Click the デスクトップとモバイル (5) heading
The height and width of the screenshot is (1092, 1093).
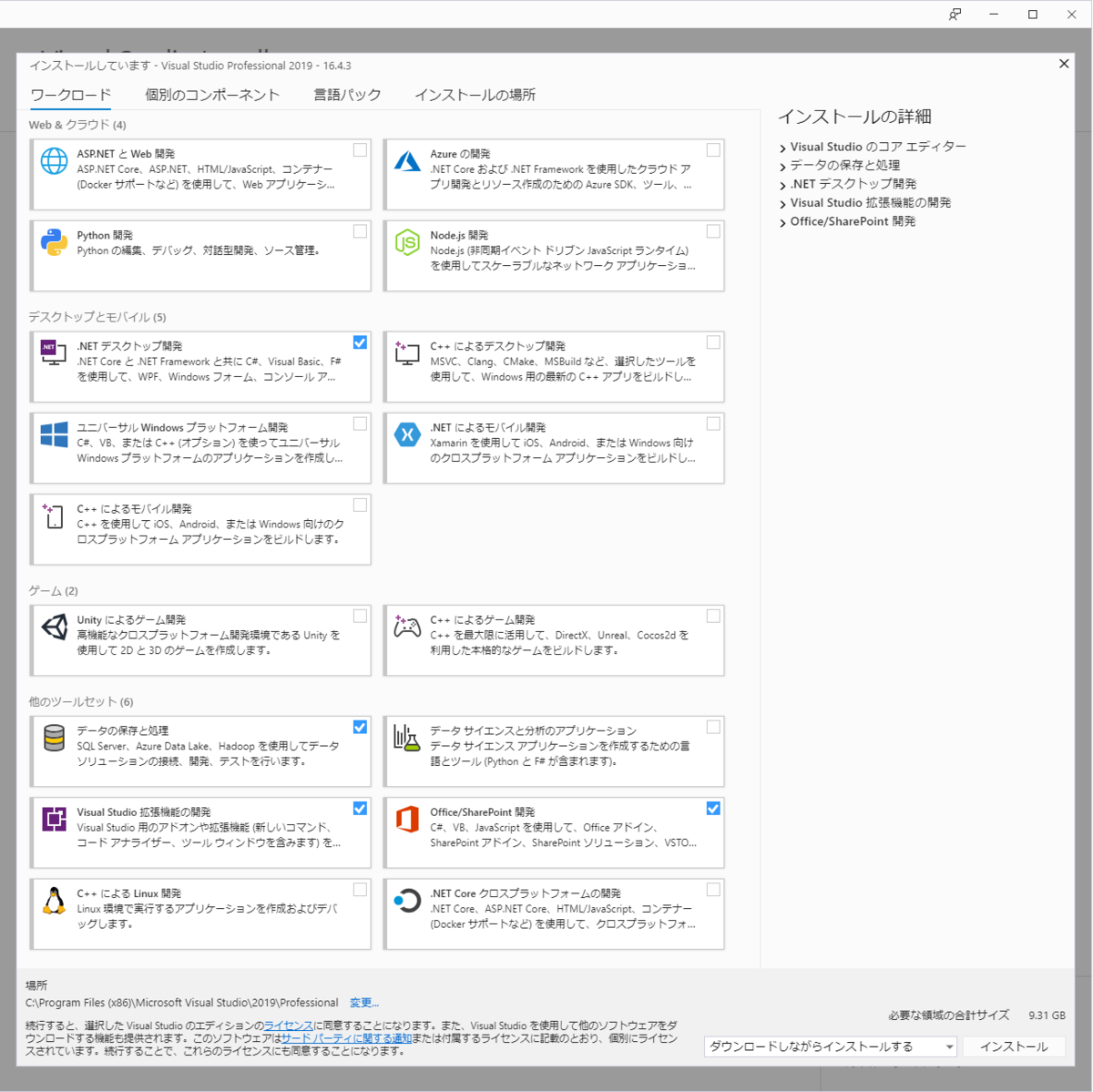coord(97,317)
